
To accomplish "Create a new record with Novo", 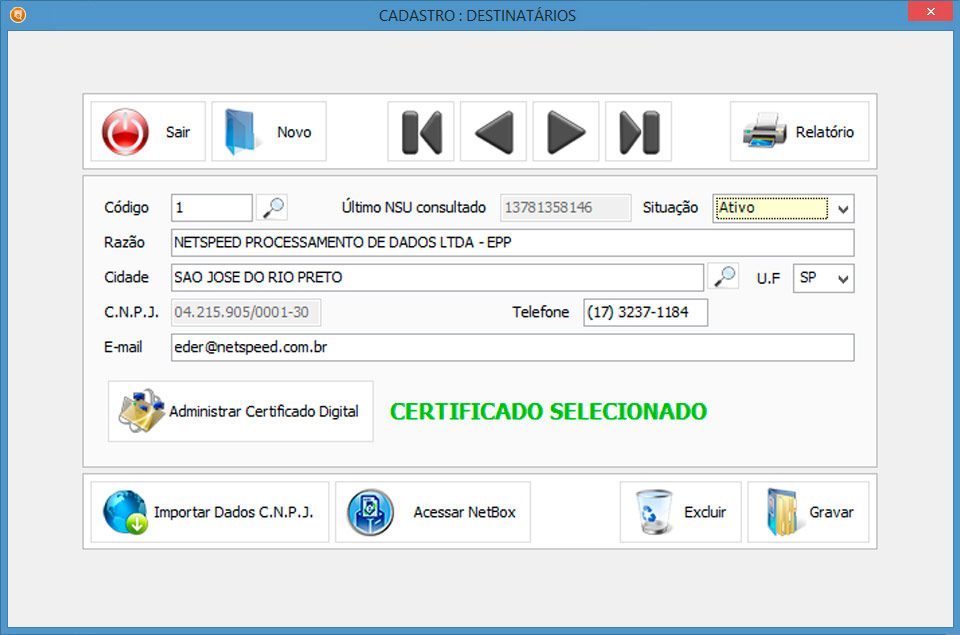I will pyautogui.click(x=269, y=132).
